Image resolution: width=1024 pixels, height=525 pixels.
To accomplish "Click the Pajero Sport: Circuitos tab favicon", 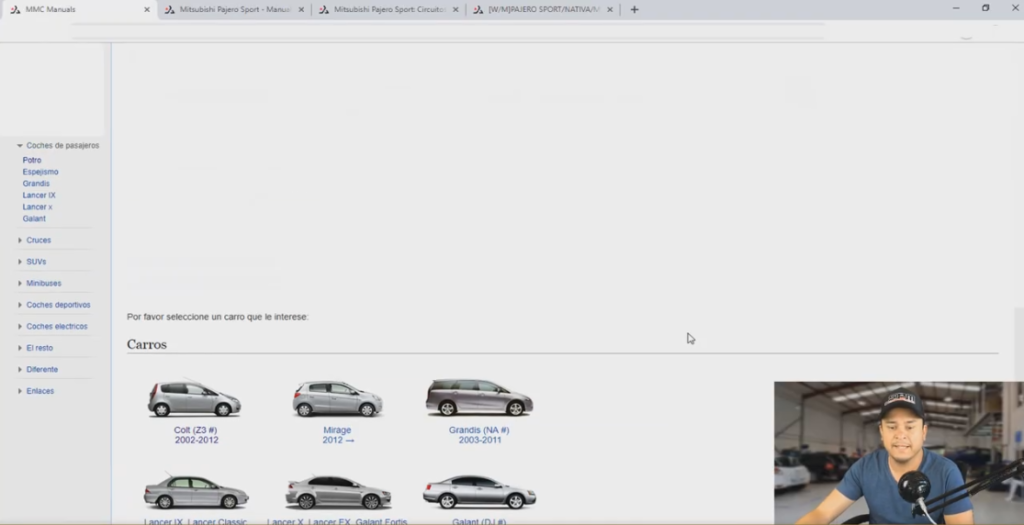I will (323, 10).
